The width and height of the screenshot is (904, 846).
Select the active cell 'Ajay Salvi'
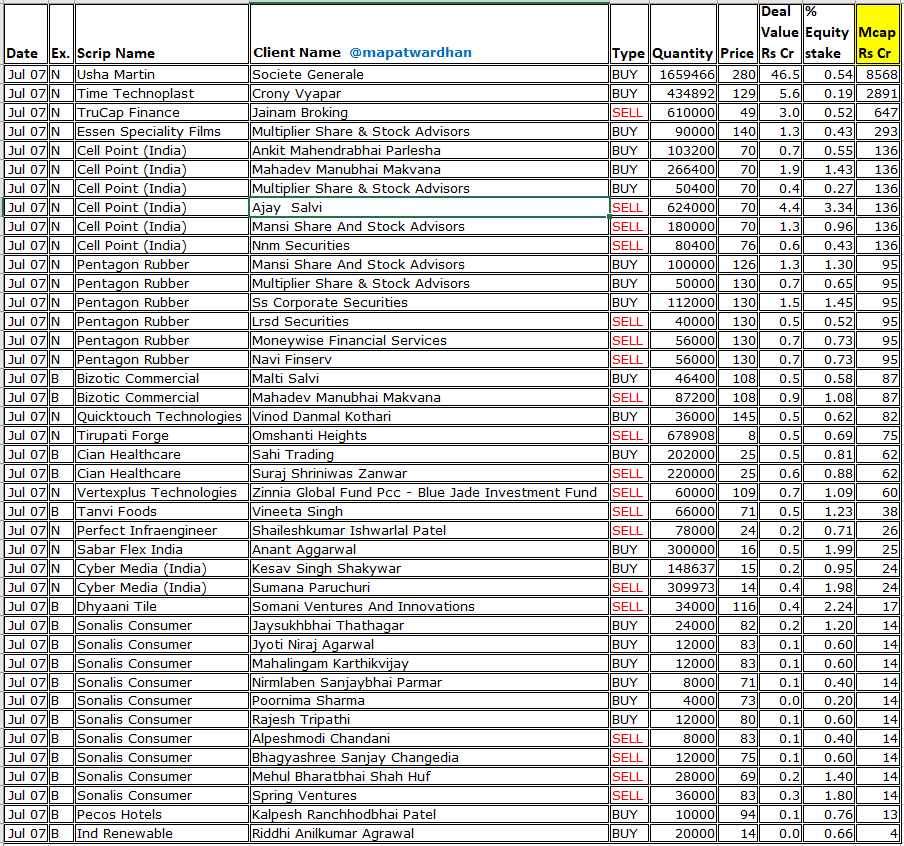(x=429, y=208)
